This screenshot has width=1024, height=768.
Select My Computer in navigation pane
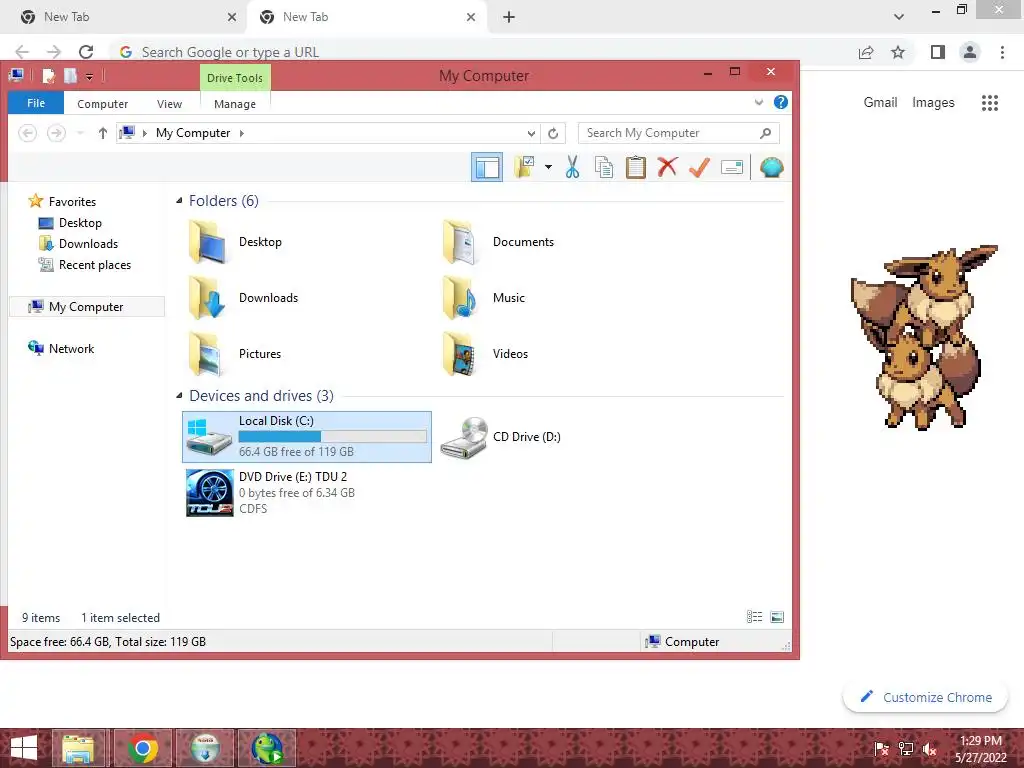click(x=86, y=306)
